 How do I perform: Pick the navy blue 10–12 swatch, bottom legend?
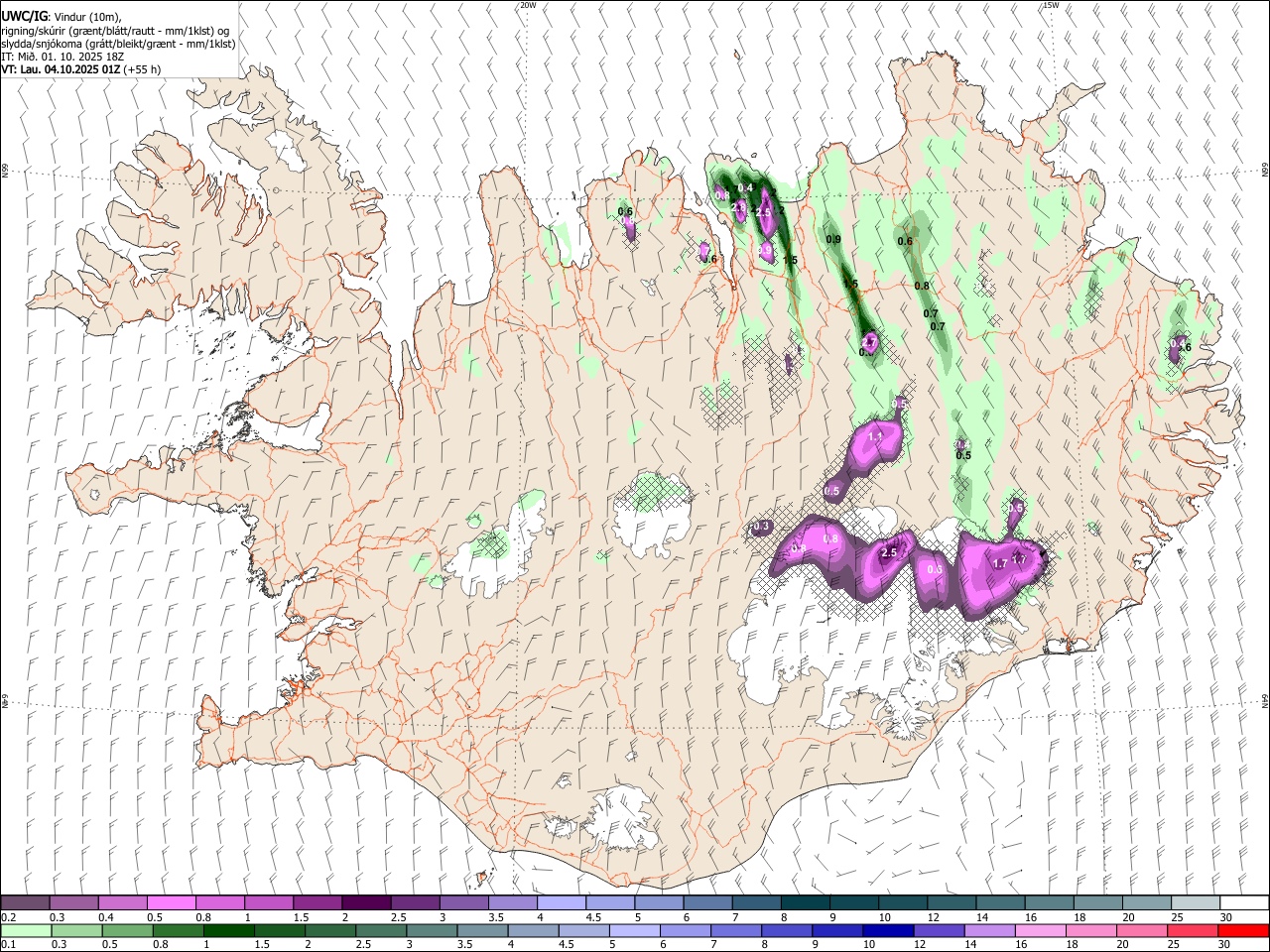point(887,930)
